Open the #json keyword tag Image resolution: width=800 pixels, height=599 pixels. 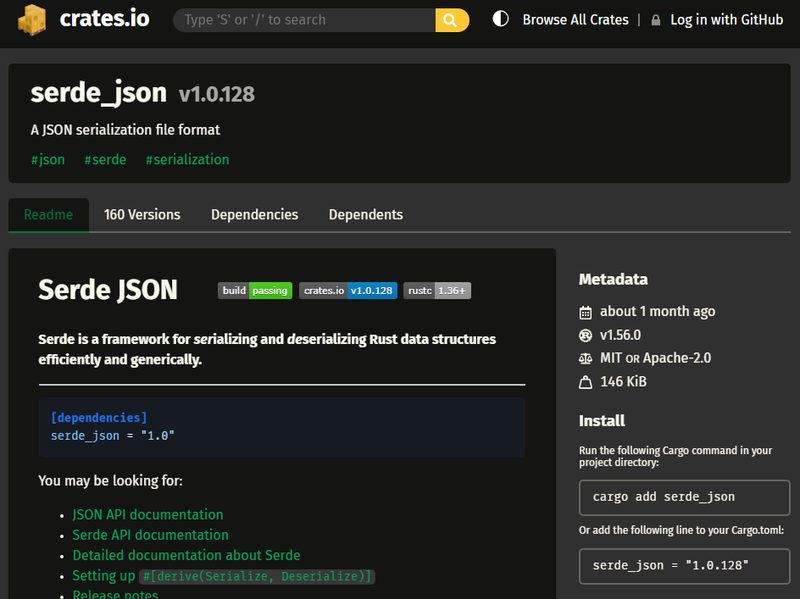[48, 160]
